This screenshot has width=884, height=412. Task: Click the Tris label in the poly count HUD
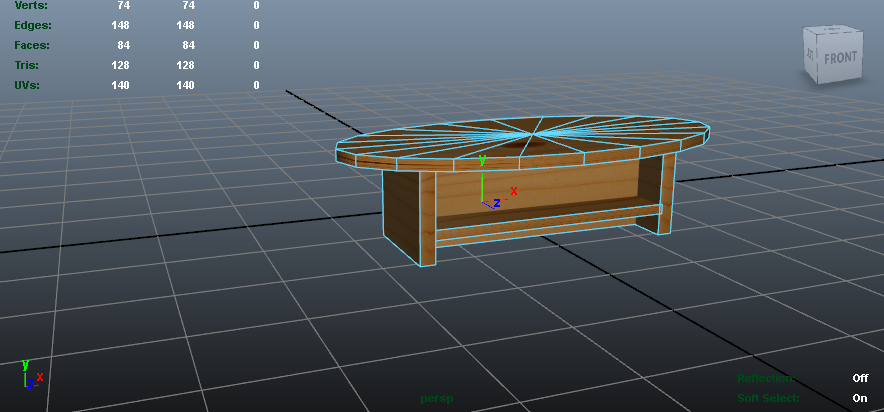(x=27, y=65)
